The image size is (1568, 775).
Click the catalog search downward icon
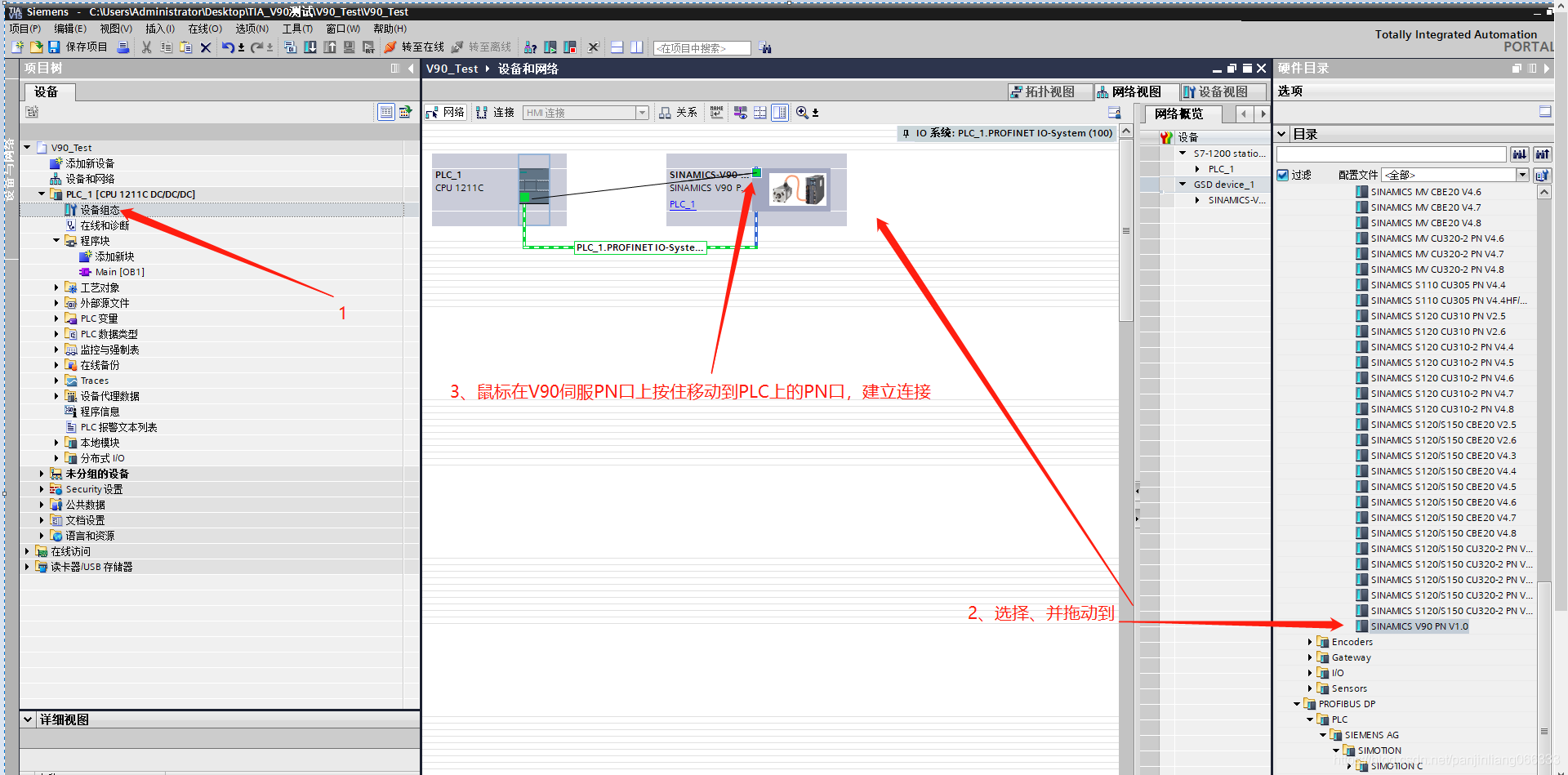tap(1520, 154)
